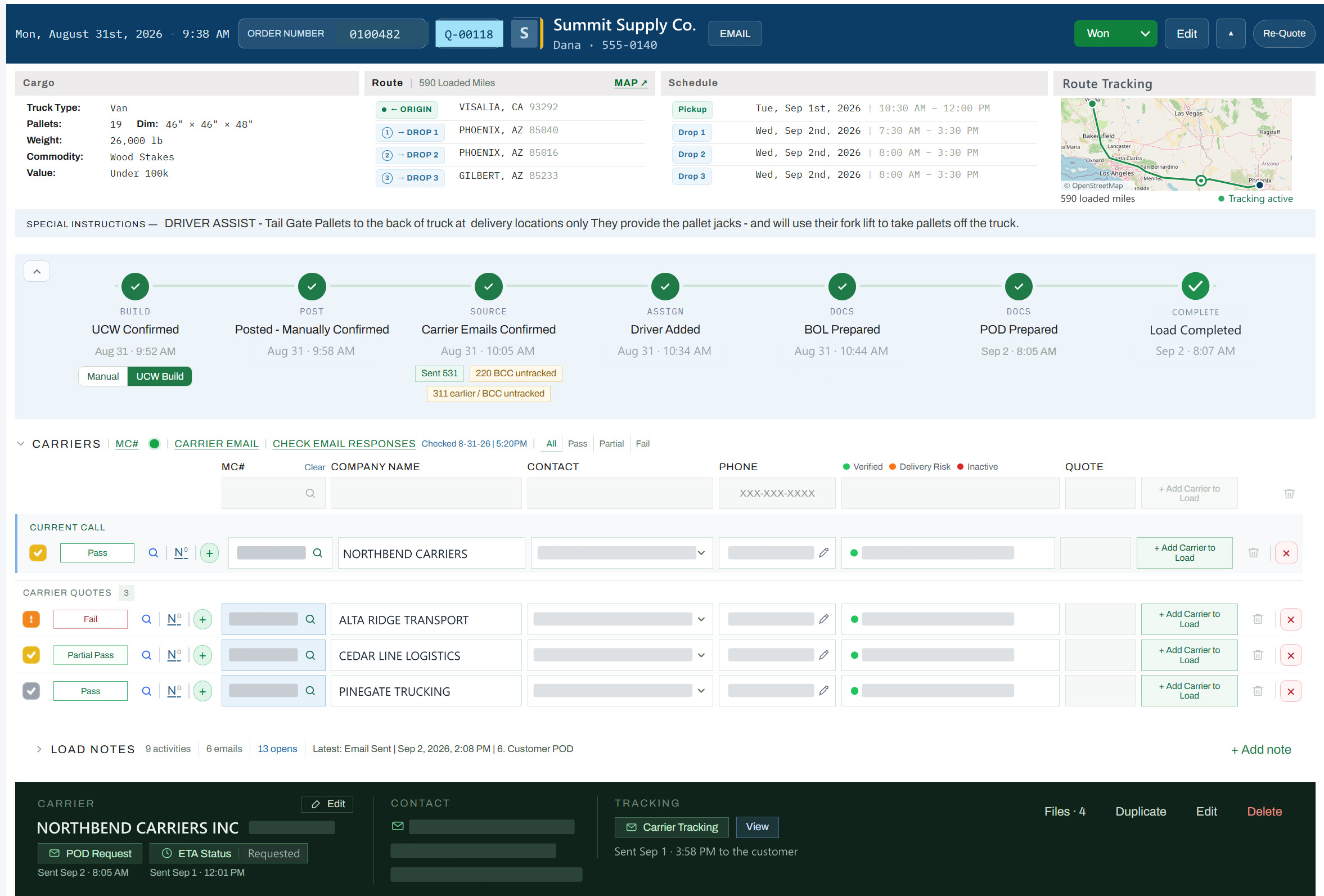Collapse the progress steps panel chevron
This screenshot has height=896, width=1324.
37,272
